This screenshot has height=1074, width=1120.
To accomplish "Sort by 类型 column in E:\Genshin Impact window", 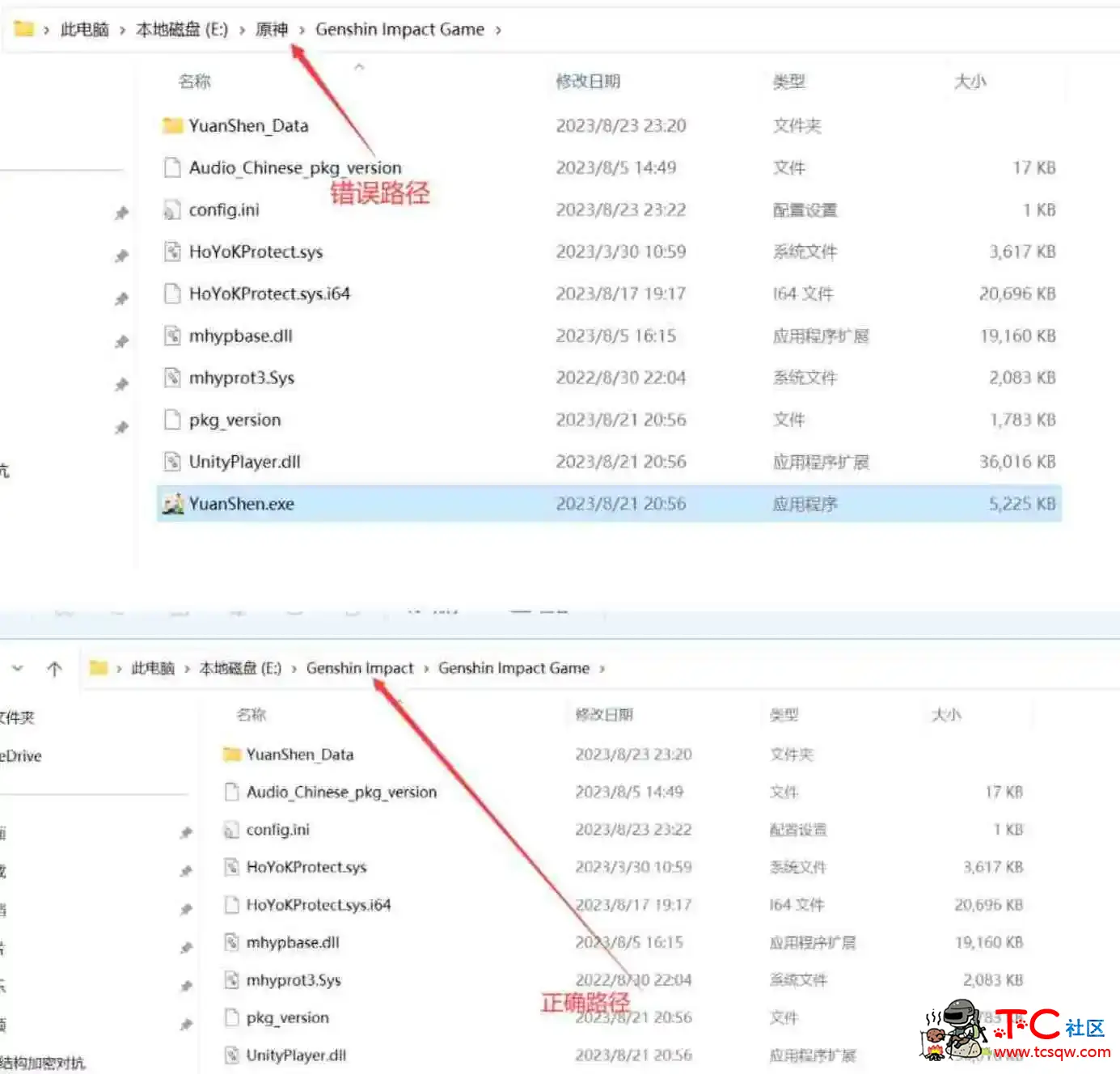I will [784, 715].
